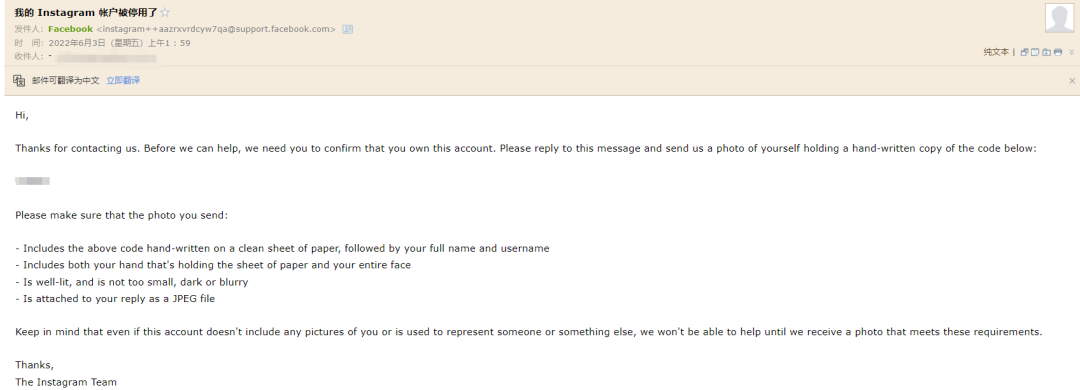Open the sender's contact card icon
The width and height of the screenshot is (1080, 390).
[348, 29]
